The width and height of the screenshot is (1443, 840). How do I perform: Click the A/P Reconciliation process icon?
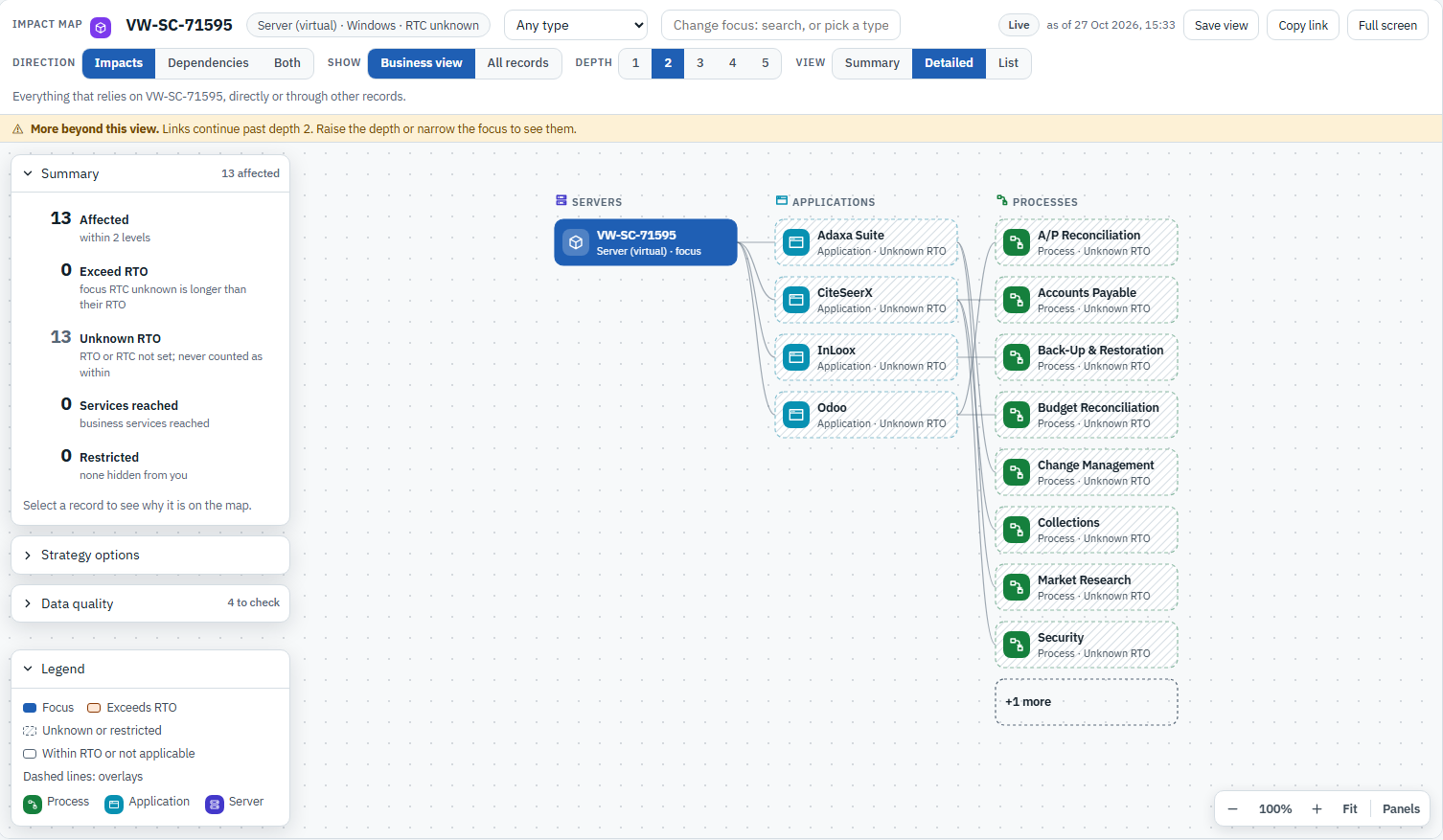[x=1017, y=242]
